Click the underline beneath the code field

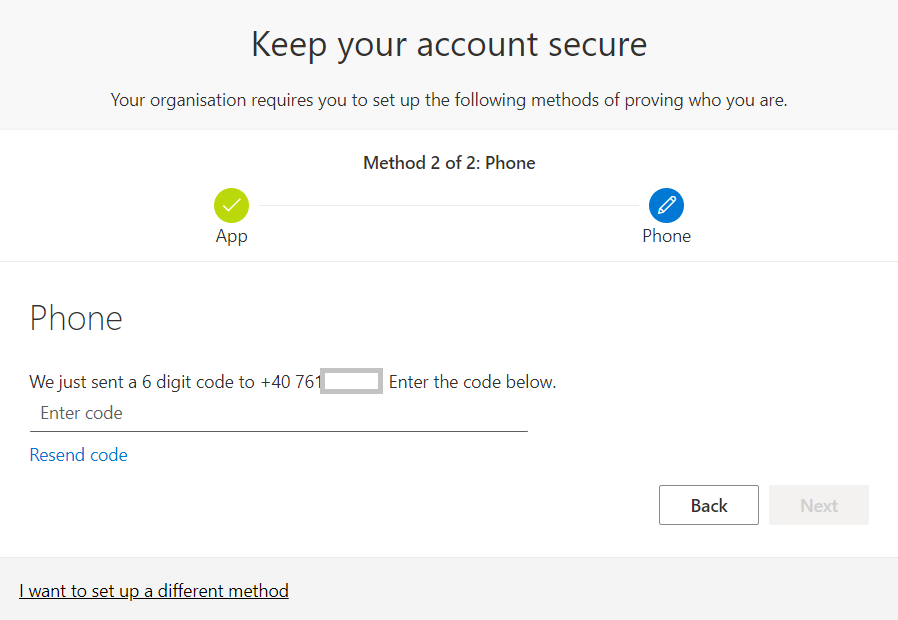[278, 431]
